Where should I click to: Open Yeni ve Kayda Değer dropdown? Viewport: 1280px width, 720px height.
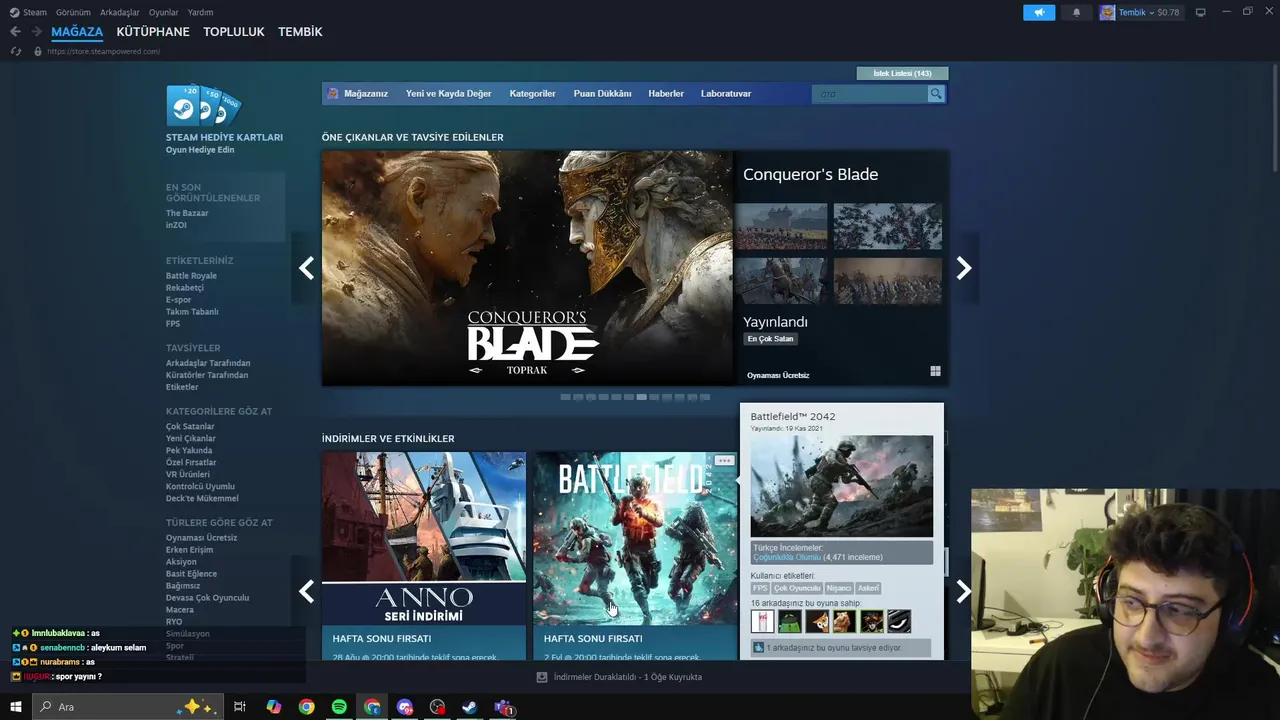click(x=448, y=93)
